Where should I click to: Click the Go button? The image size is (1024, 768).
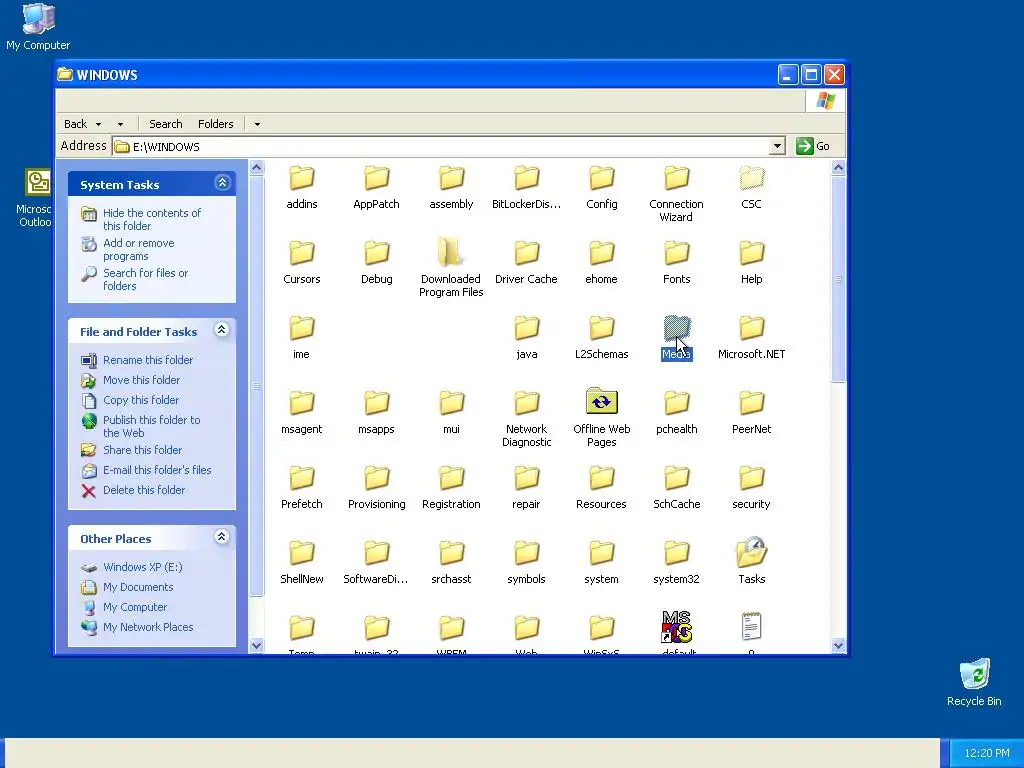click(x=813, y=146)
